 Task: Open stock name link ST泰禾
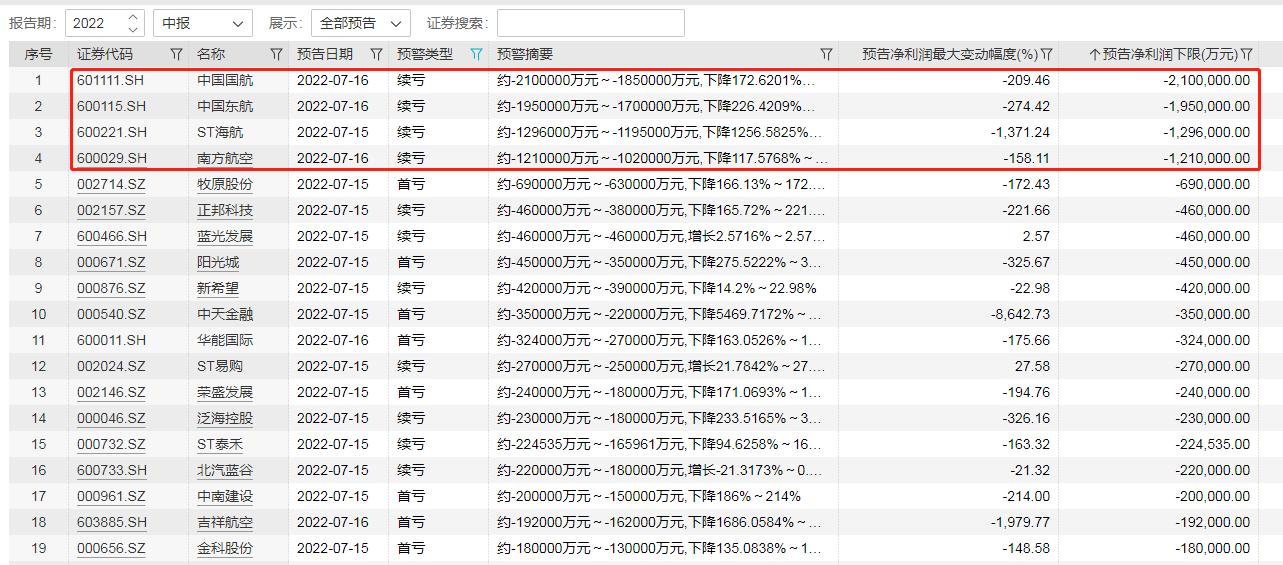(220, 444)
